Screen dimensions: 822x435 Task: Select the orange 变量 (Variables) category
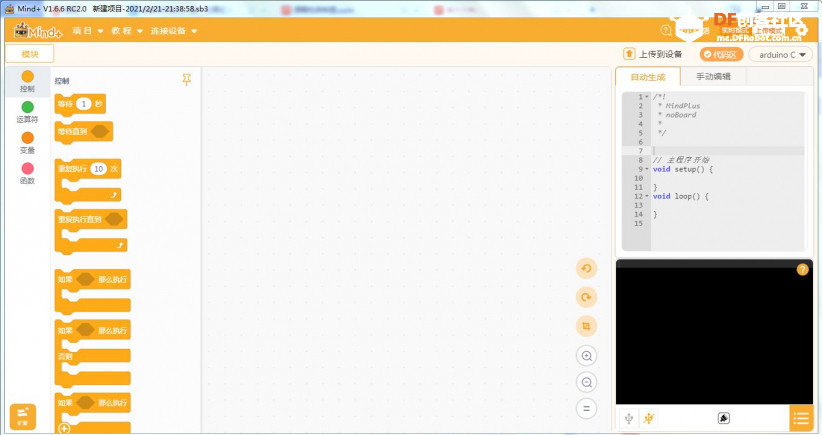28,143
